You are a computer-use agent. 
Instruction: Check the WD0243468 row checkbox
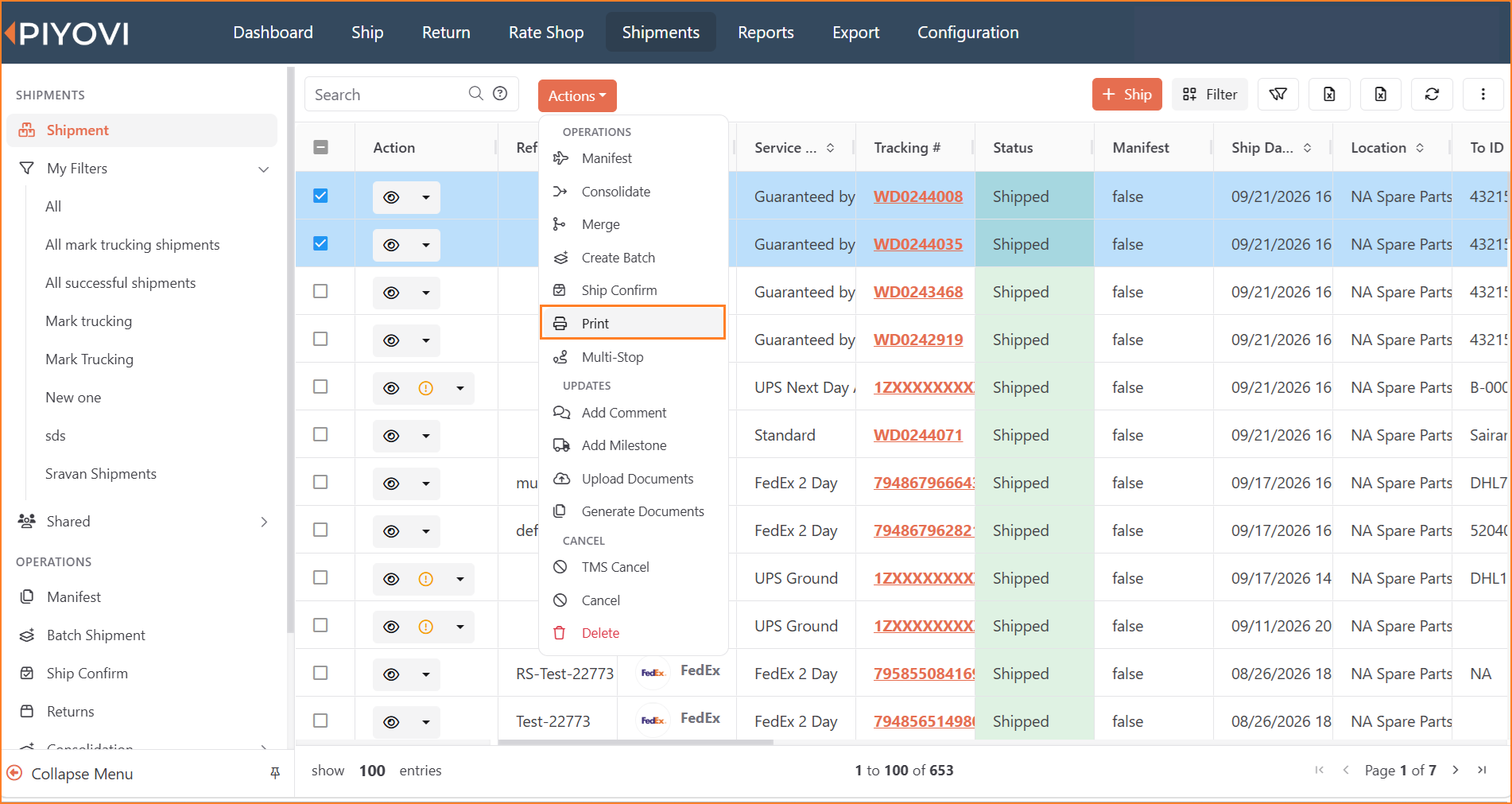pos(320,291)
